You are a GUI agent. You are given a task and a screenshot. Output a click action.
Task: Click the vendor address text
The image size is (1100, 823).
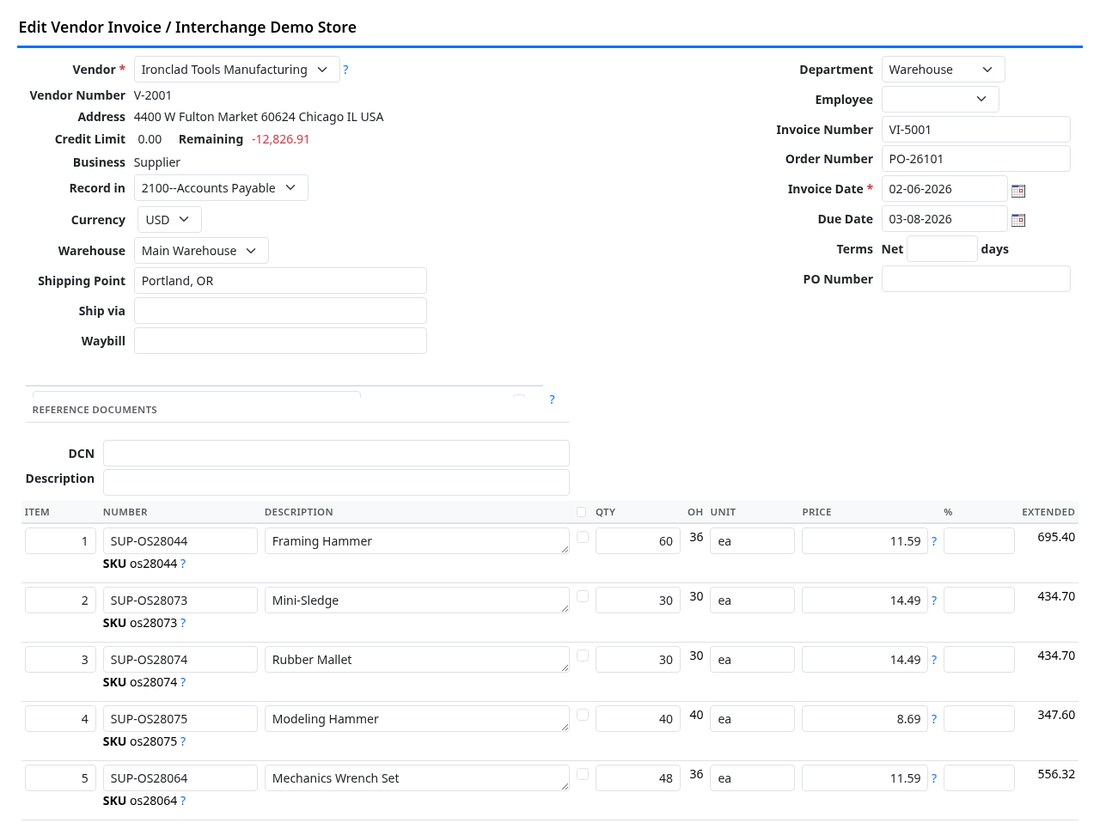point(258,117)
